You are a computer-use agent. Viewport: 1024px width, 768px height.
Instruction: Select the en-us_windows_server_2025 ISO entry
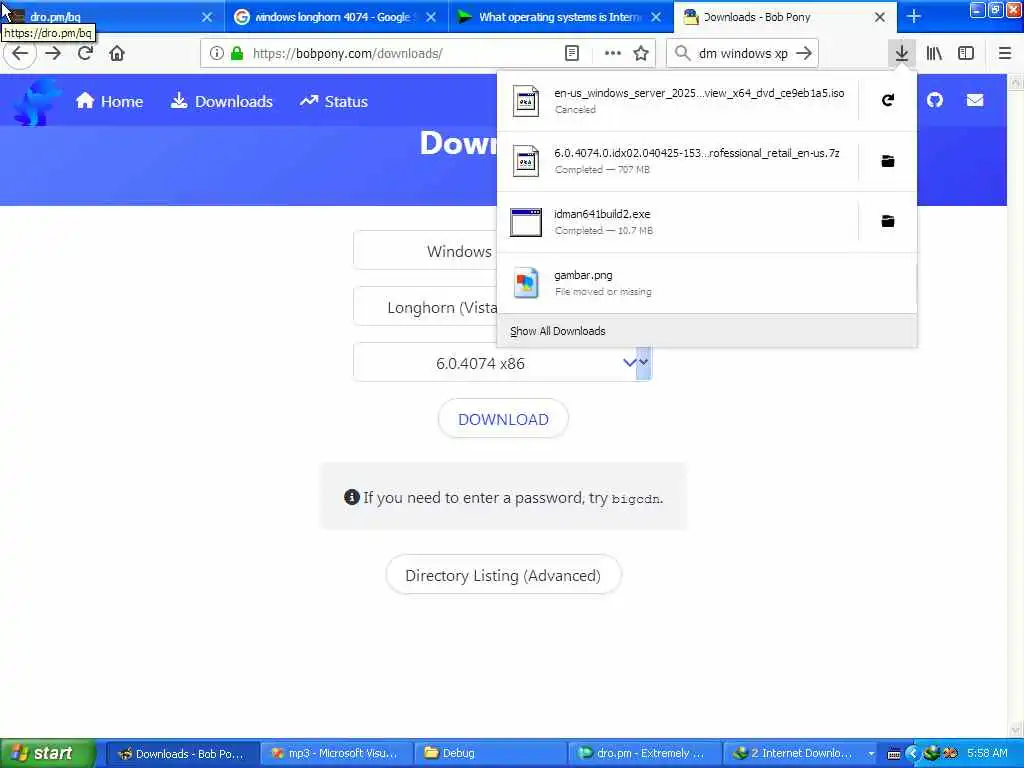pos(677,101)
